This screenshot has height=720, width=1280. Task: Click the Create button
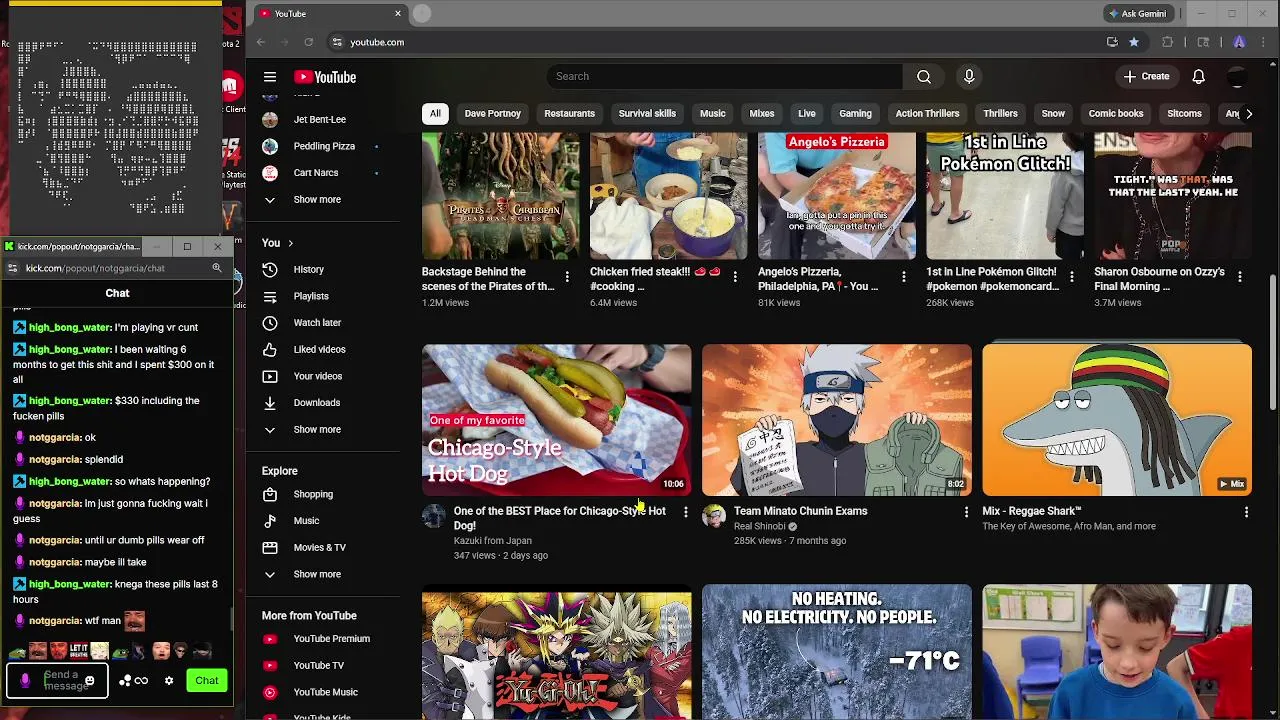coord(1146,77)
